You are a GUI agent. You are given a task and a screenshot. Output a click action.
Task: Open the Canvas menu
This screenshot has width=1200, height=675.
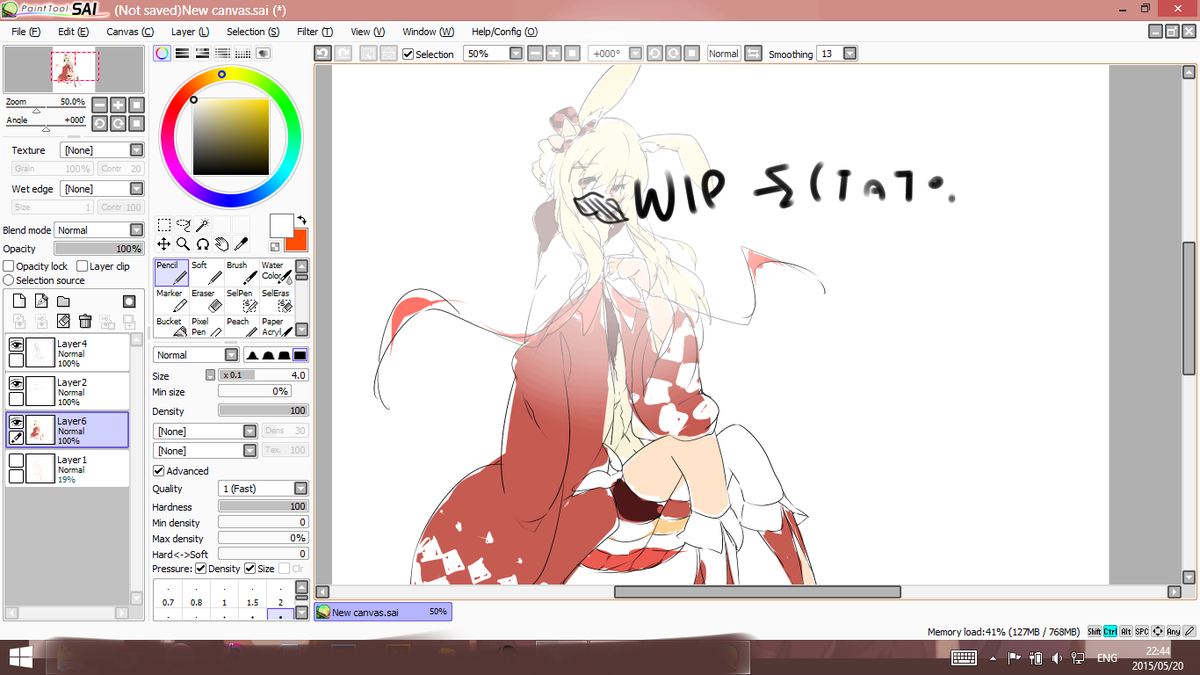pos(130,32)
